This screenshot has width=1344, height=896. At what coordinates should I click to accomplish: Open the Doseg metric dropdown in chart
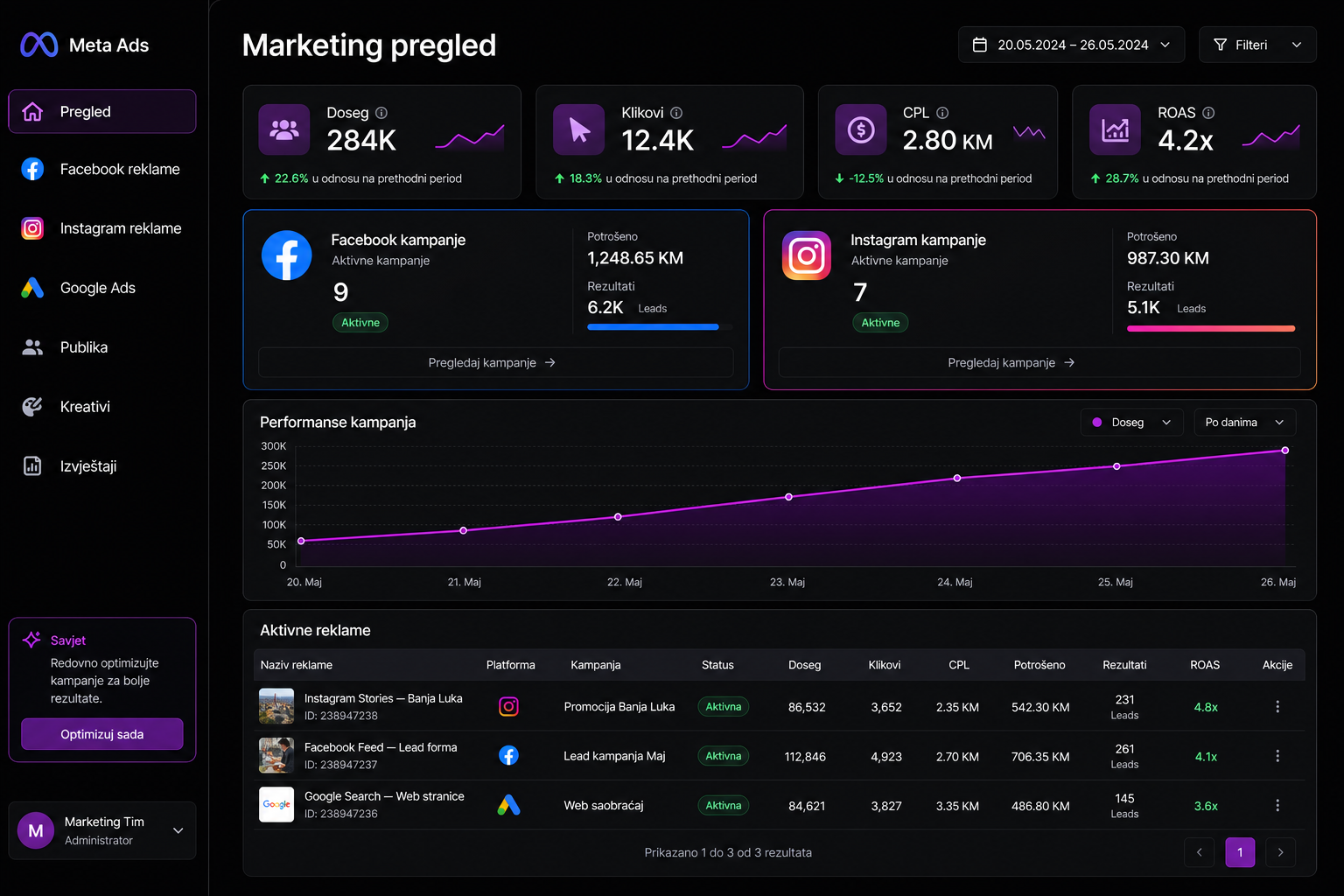[x=1131, y=422]
